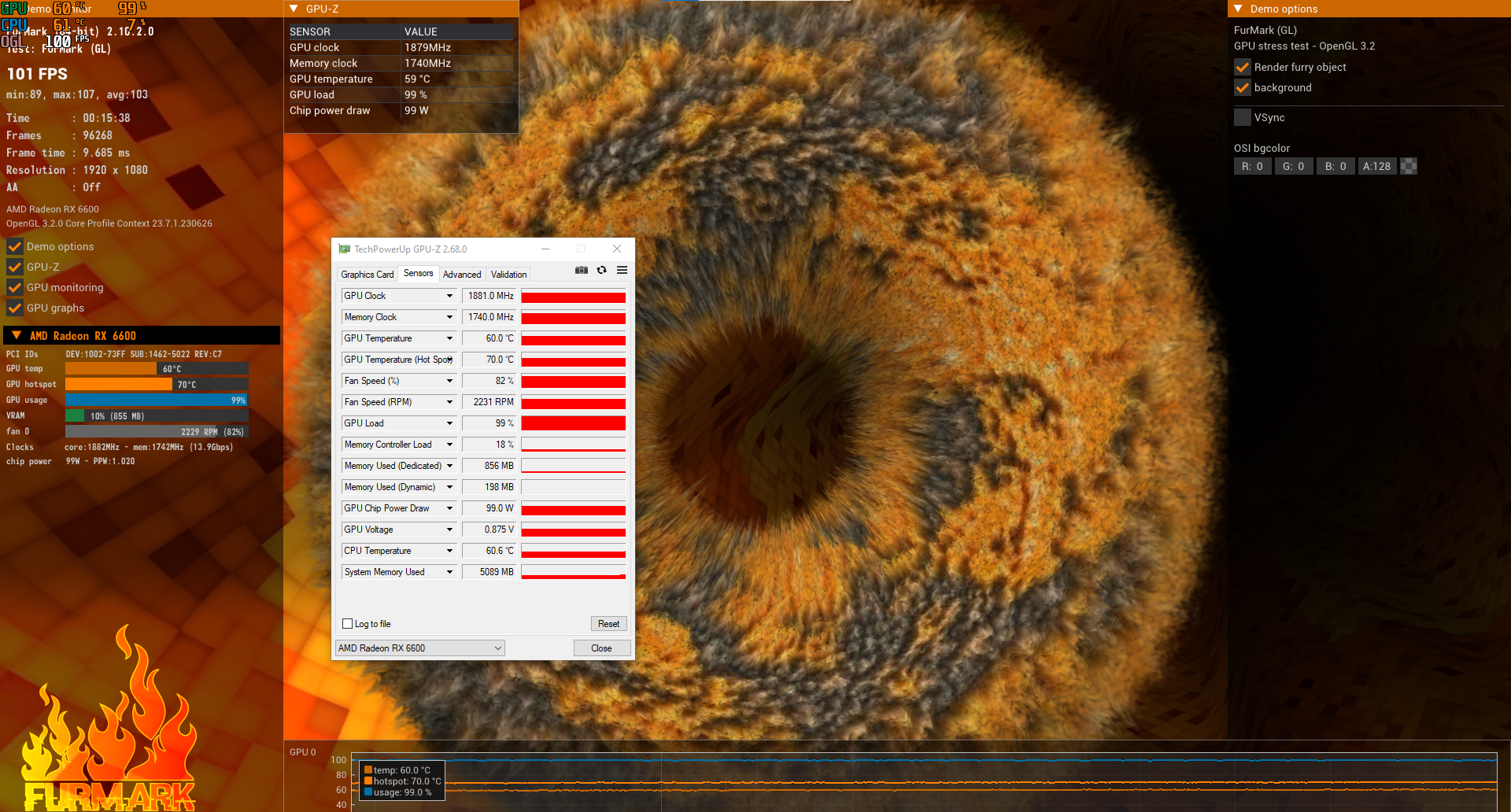
Task: Click the GPU Clock 1881.0 MHz value
Action: (x=490, y=296)
